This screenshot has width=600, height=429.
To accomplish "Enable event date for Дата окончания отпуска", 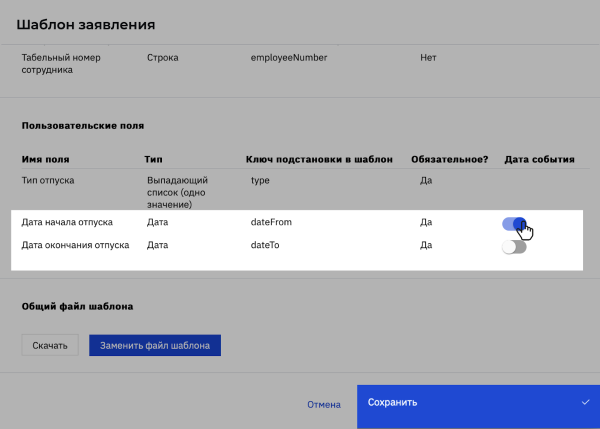I will point(514,247).
